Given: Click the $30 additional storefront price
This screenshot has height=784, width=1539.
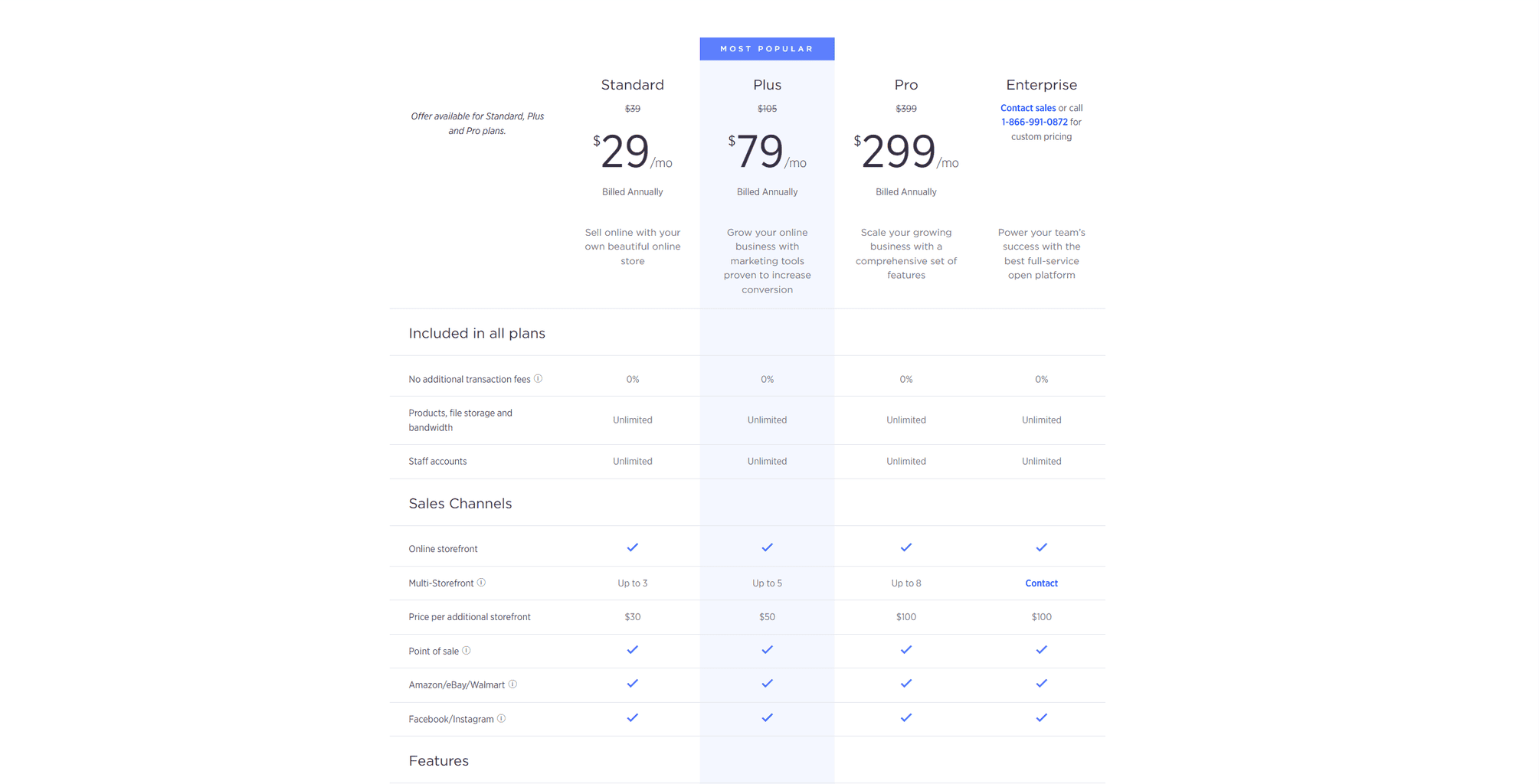Looking at the screenshot, I should pos(633,617).
